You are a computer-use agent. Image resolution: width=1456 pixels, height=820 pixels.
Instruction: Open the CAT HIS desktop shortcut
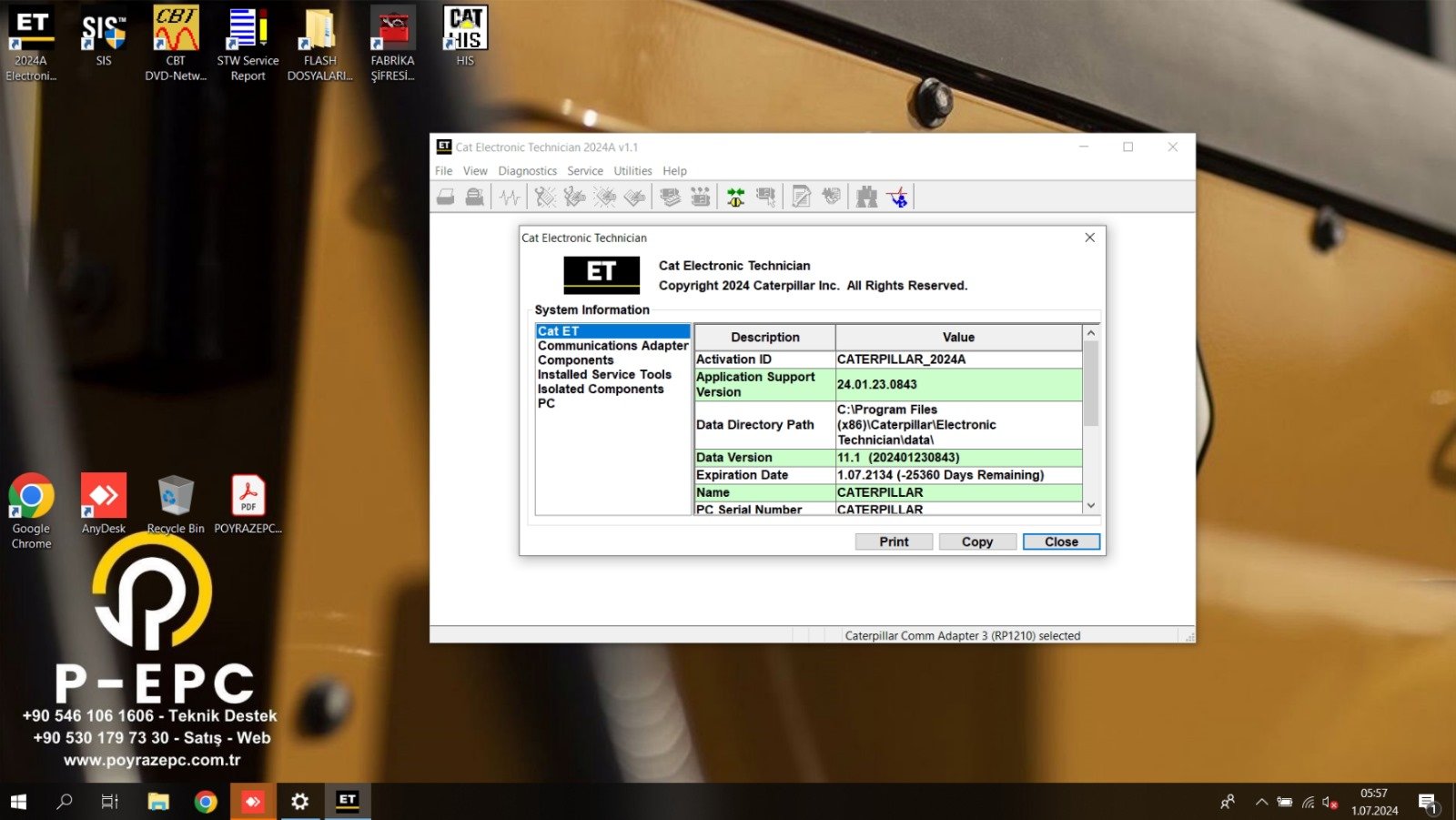pyautogui.click(x=465, y=36)
